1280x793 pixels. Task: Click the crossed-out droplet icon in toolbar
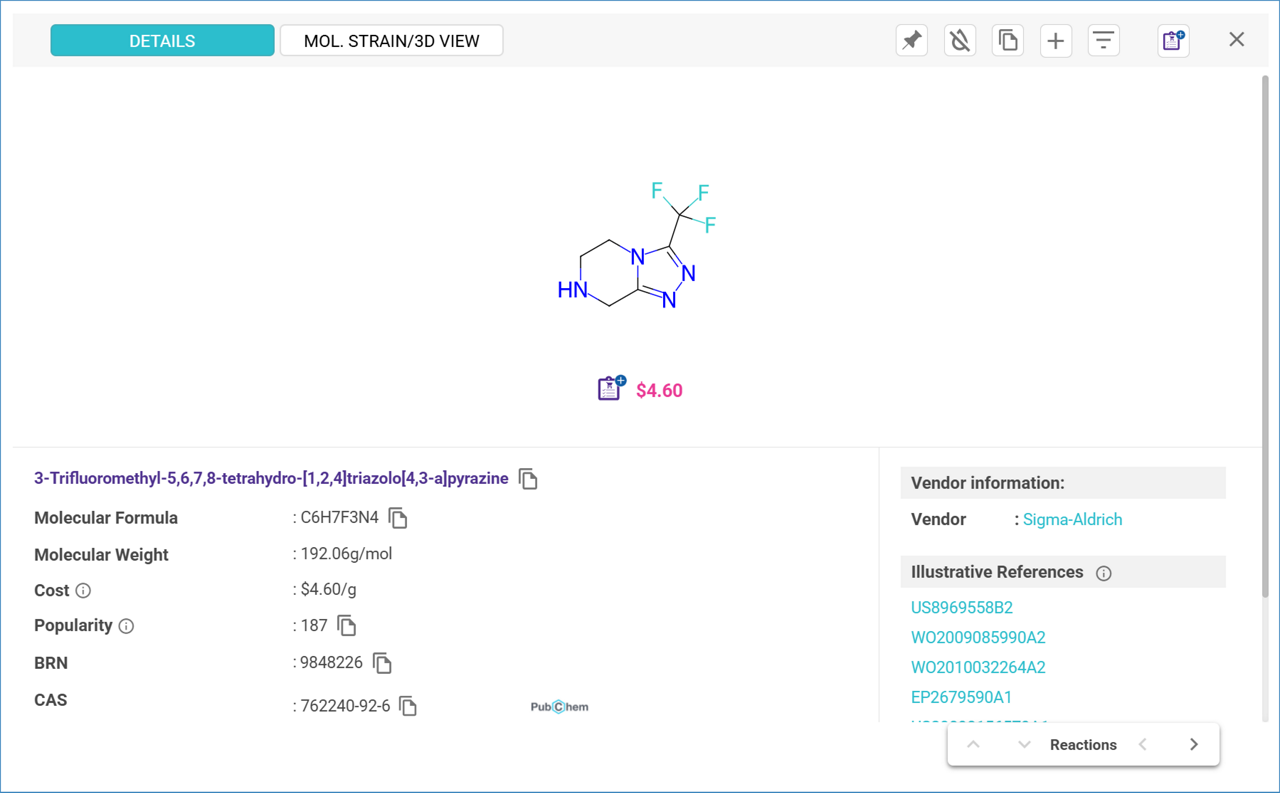click(959, 41)
